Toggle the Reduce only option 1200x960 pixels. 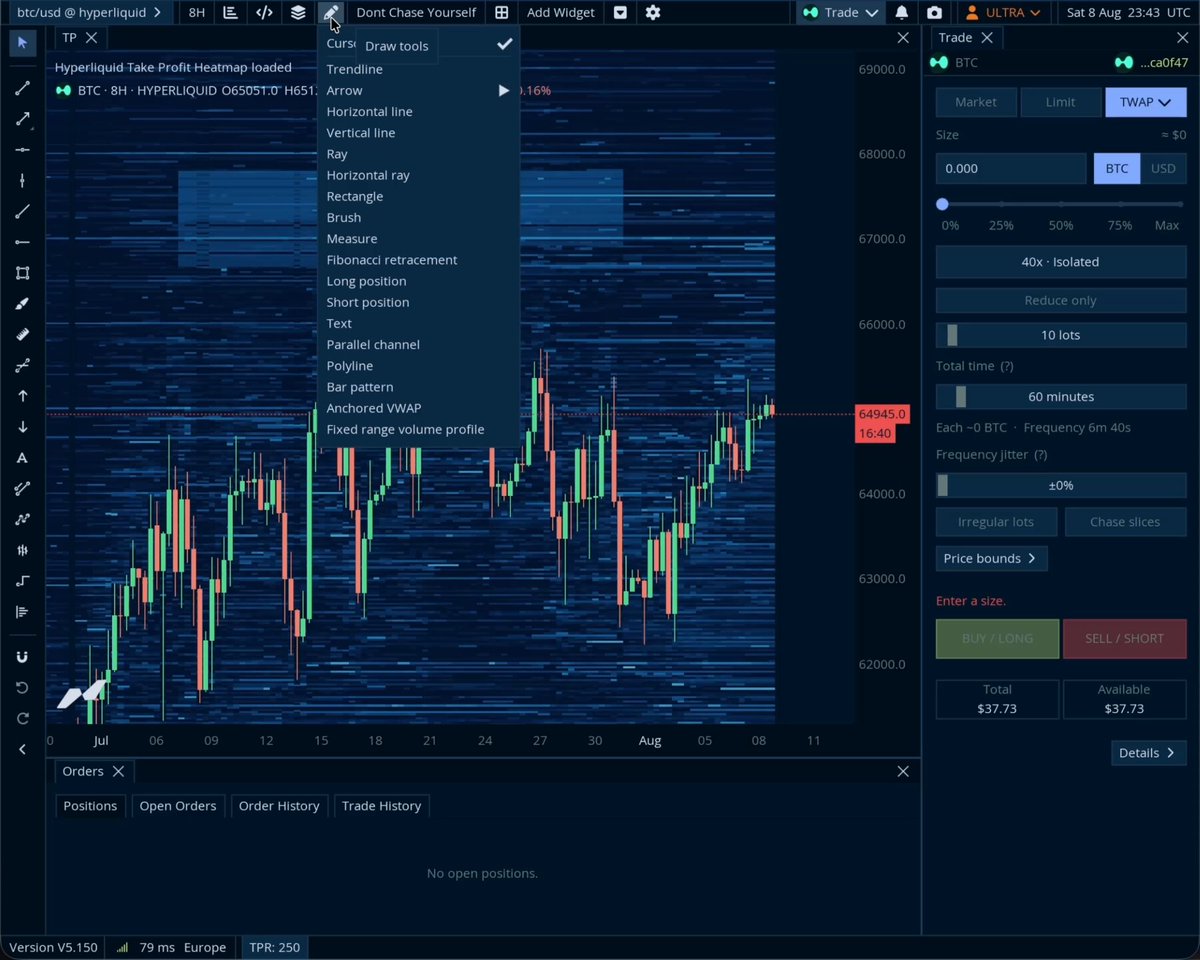[1061, 300]
